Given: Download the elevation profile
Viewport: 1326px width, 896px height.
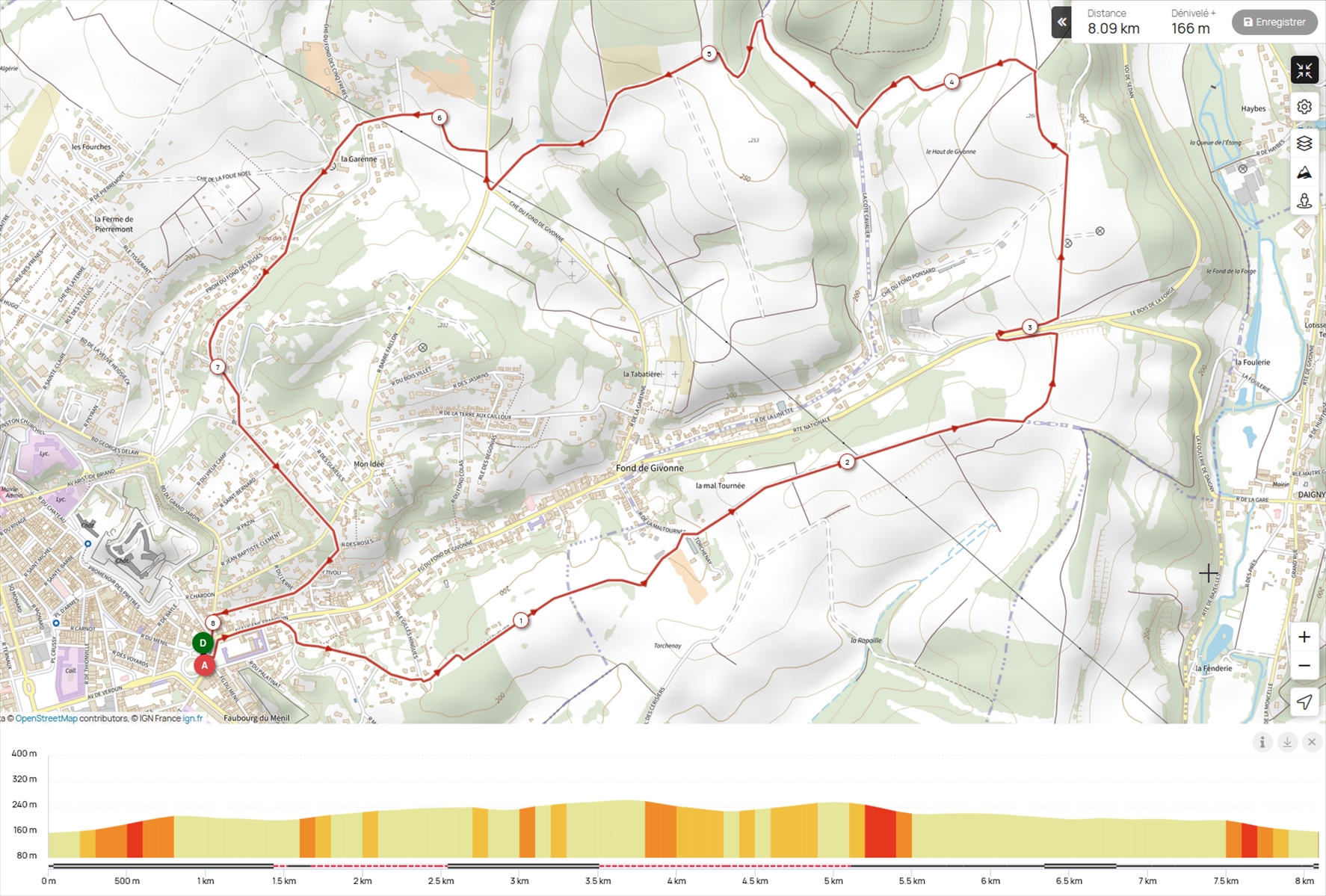Looking at the screenshot, I should click(x=1287, y=742).
